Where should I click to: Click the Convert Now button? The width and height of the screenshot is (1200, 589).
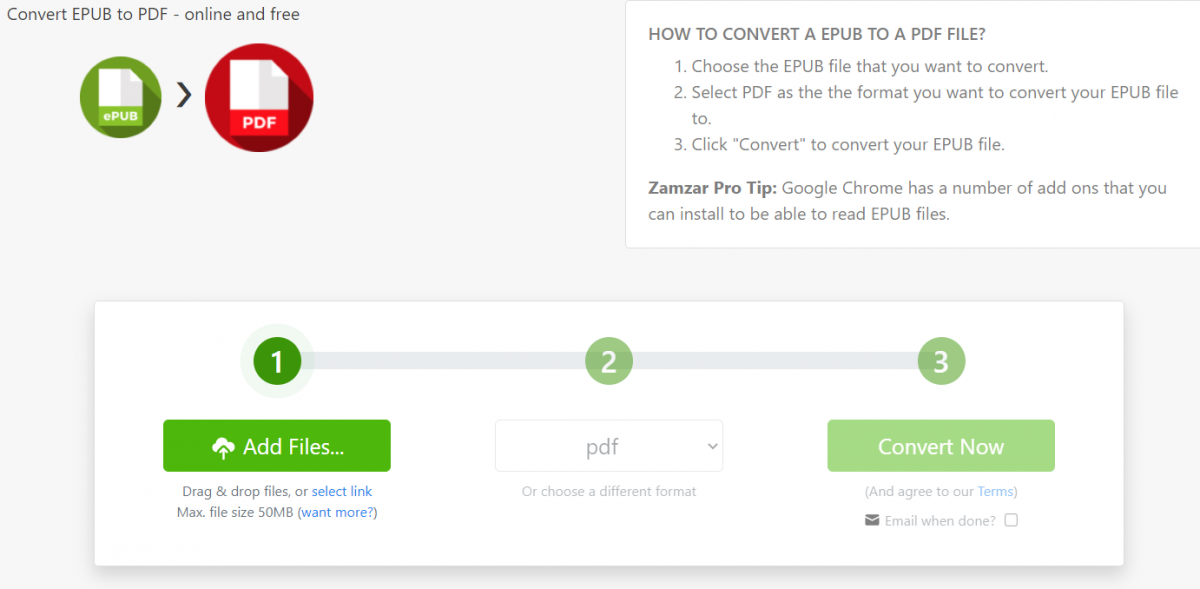[x=941, y=446]
